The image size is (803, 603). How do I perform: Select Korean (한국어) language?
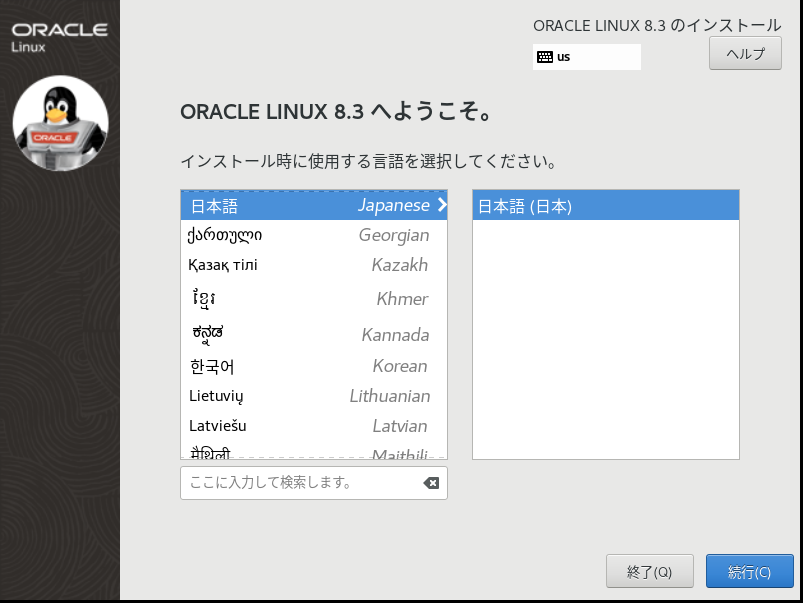[313, 366]
